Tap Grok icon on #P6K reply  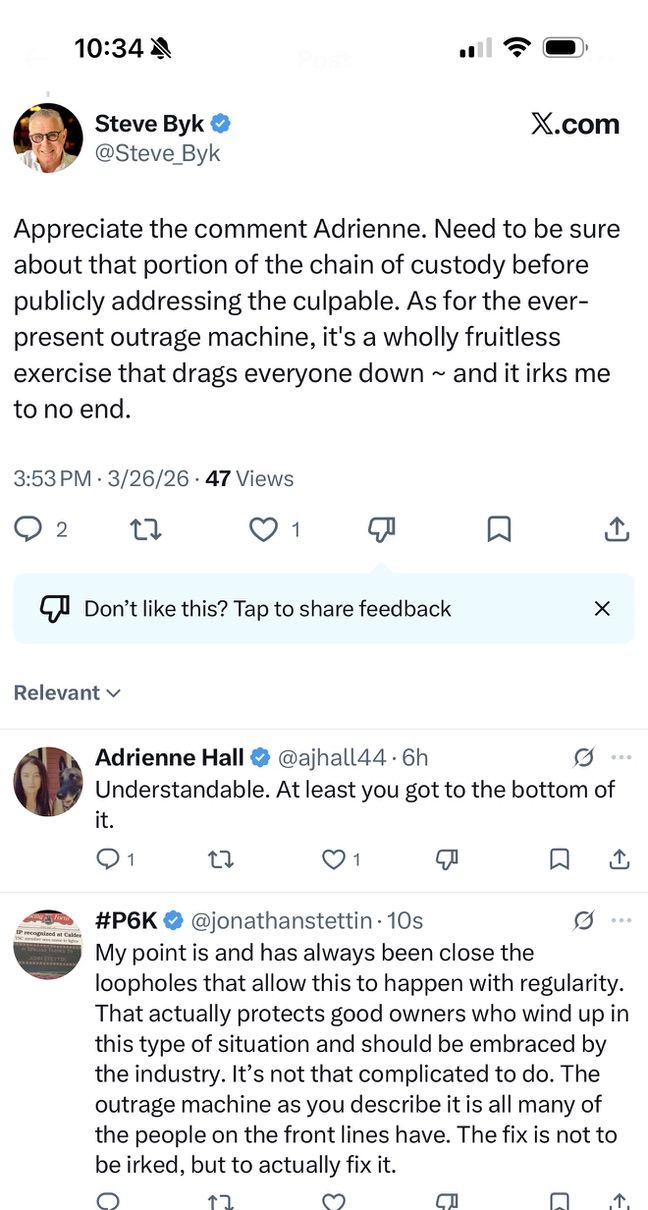tap(583, 920)
